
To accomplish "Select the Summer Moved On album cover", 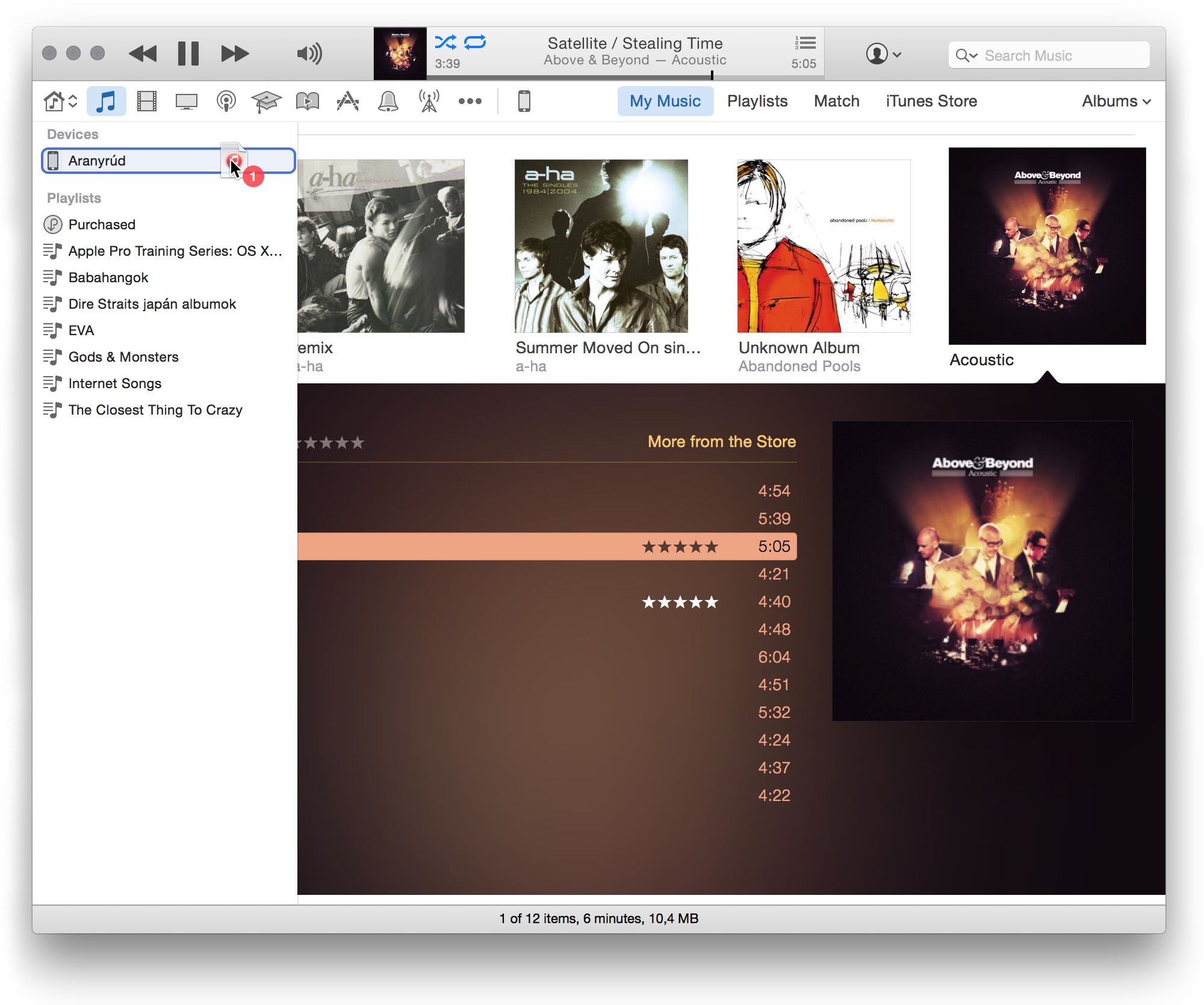I will tap(601, 246).
